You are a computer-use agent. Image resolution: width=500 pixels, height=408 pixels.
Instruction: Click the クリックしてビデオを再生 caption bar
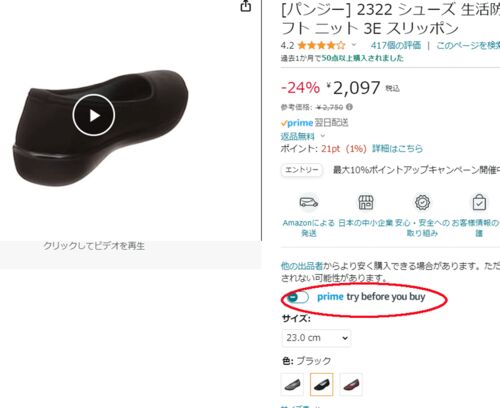(x=130, y=254)
